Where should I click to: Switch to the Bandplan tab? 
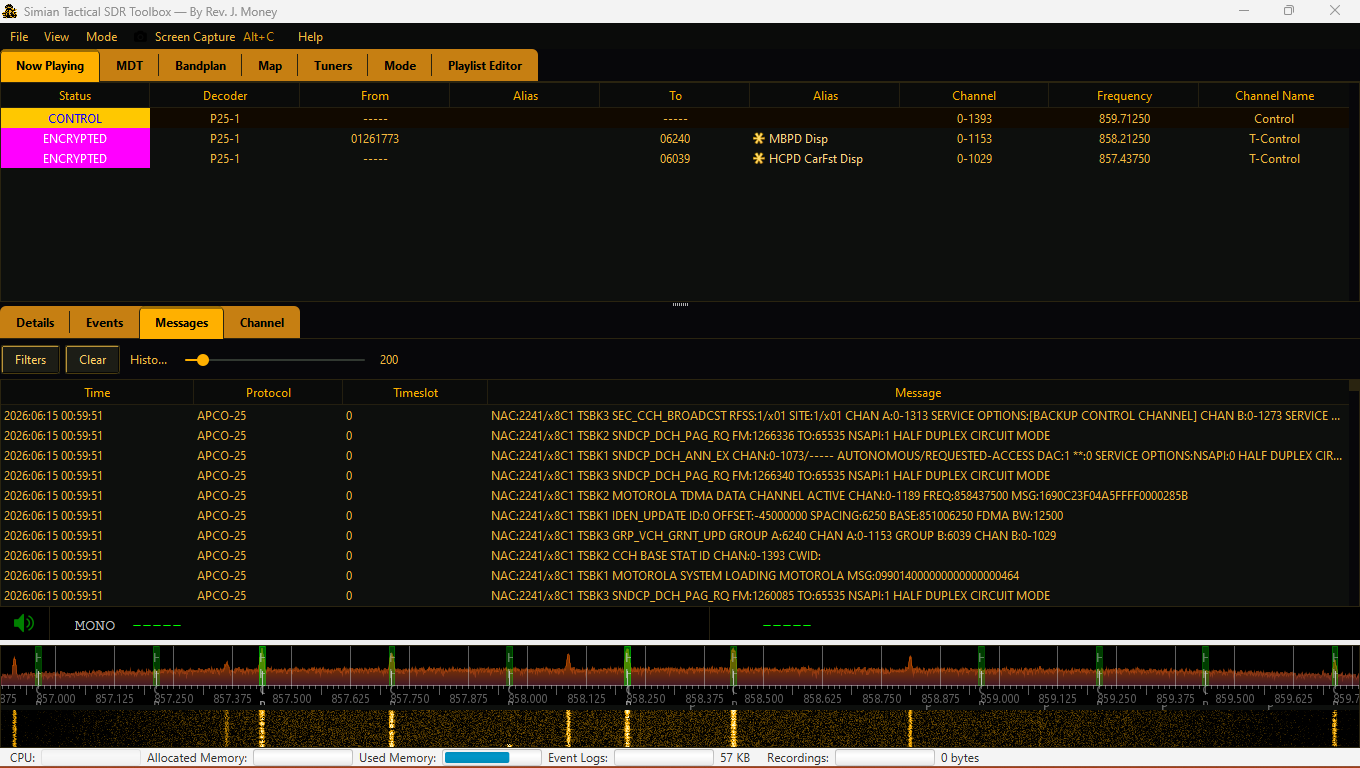point(200,66)
